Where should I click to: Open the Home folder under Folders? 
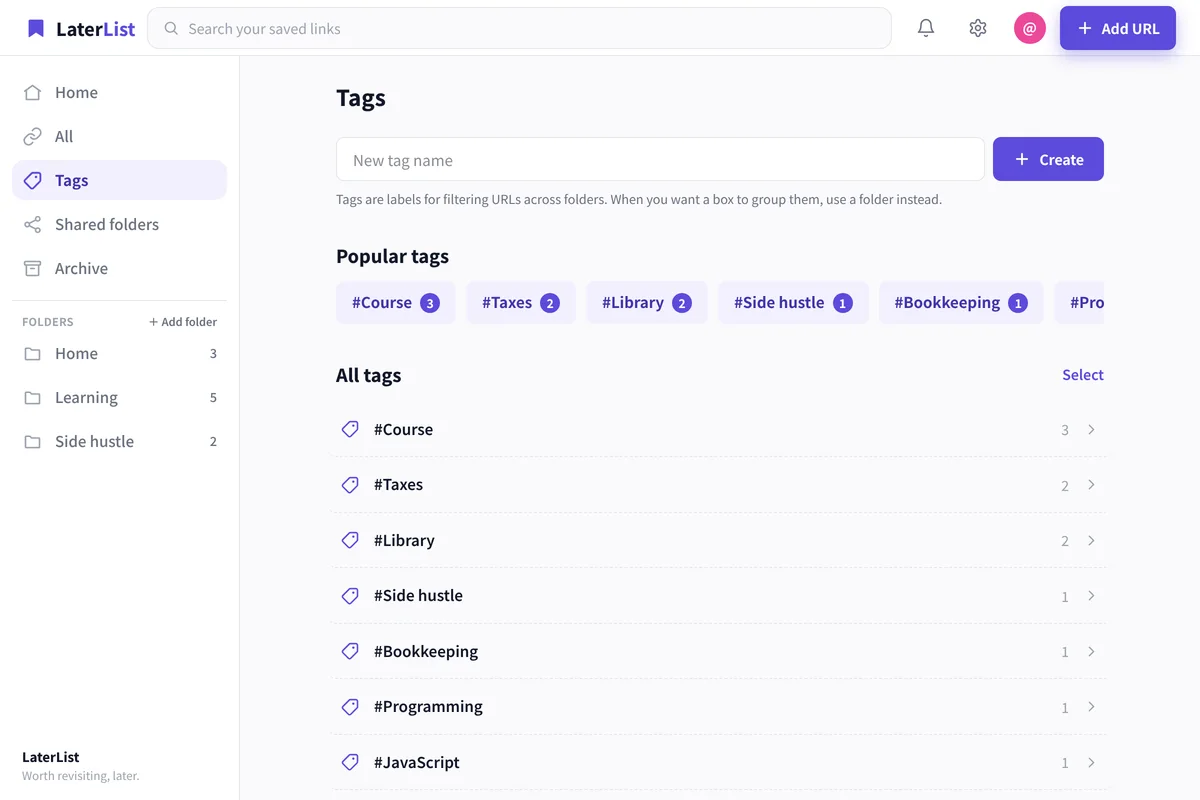(x=119, y=354)
